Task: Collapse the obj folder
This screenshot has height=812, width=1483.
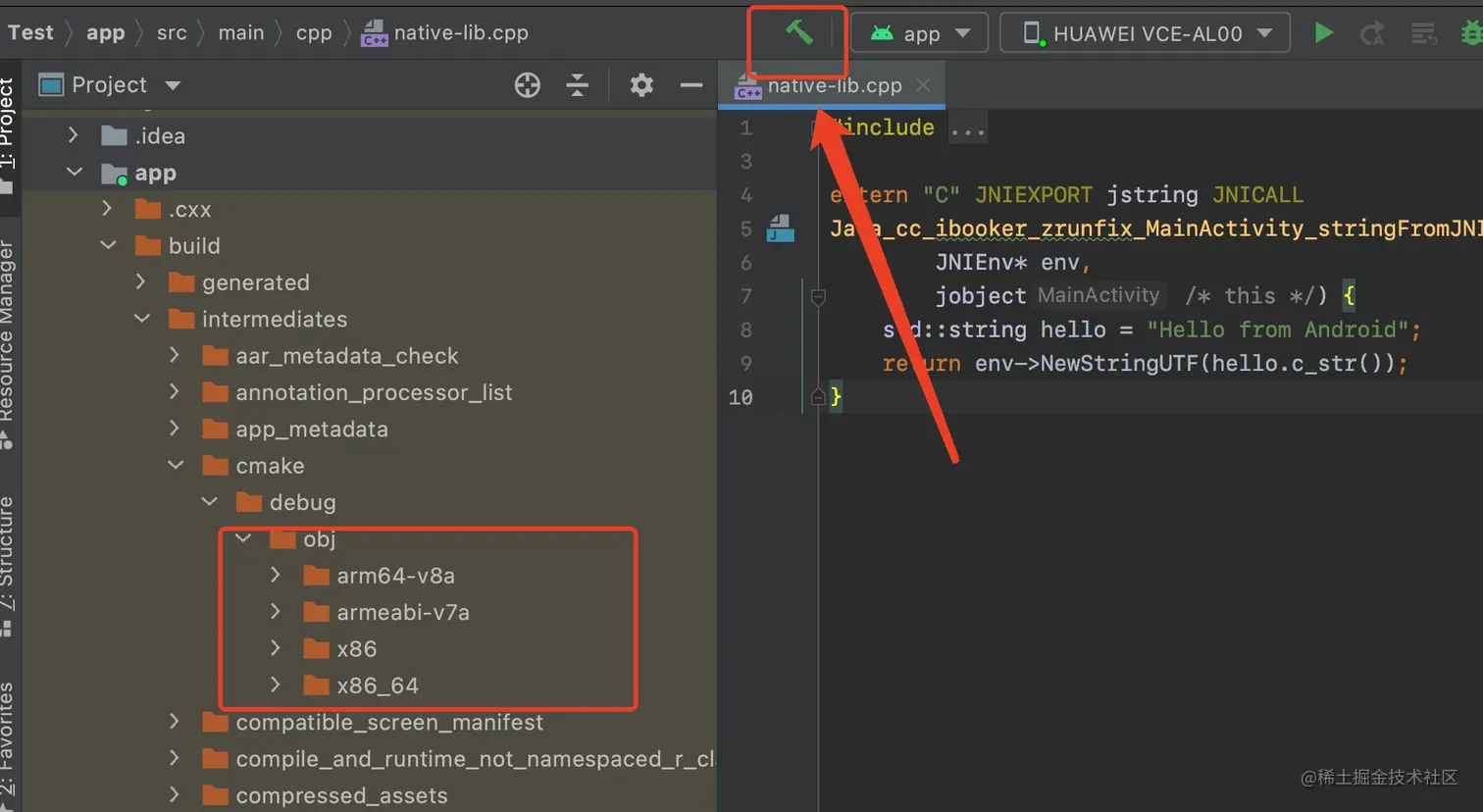Action: coord(243,538)
